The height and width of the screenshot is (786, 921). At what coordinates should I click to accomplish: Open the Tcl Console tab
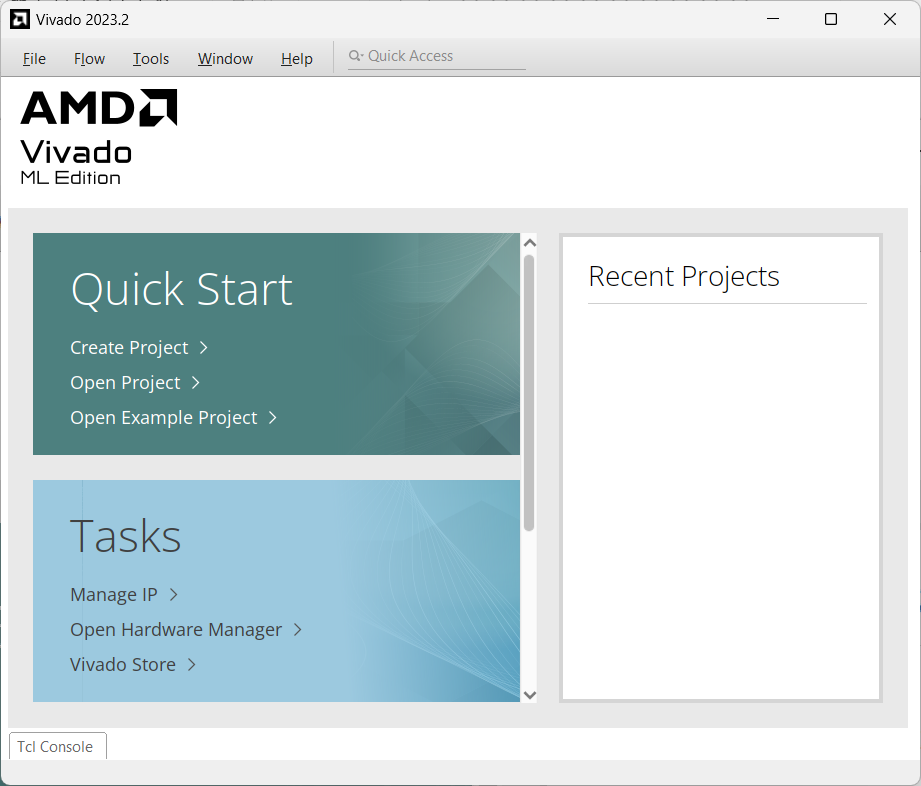click(58, 746)
